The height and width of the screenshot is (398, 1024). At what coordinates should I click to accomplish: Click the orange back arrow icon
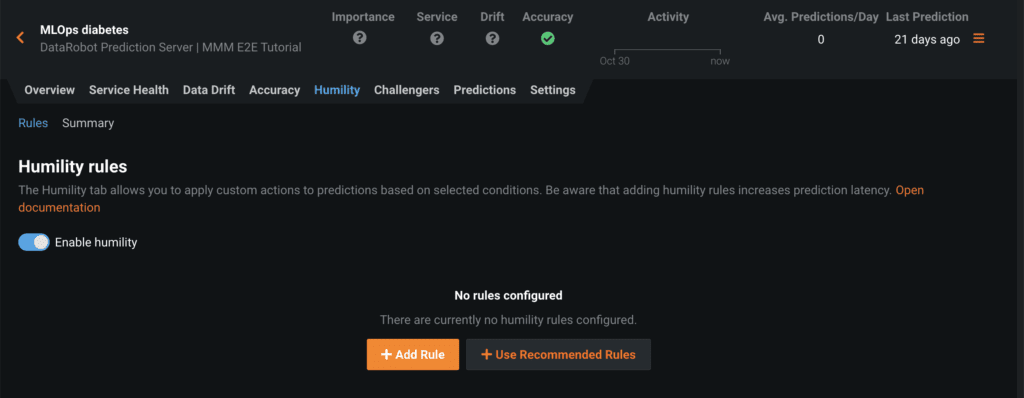[x=20, y=38]
